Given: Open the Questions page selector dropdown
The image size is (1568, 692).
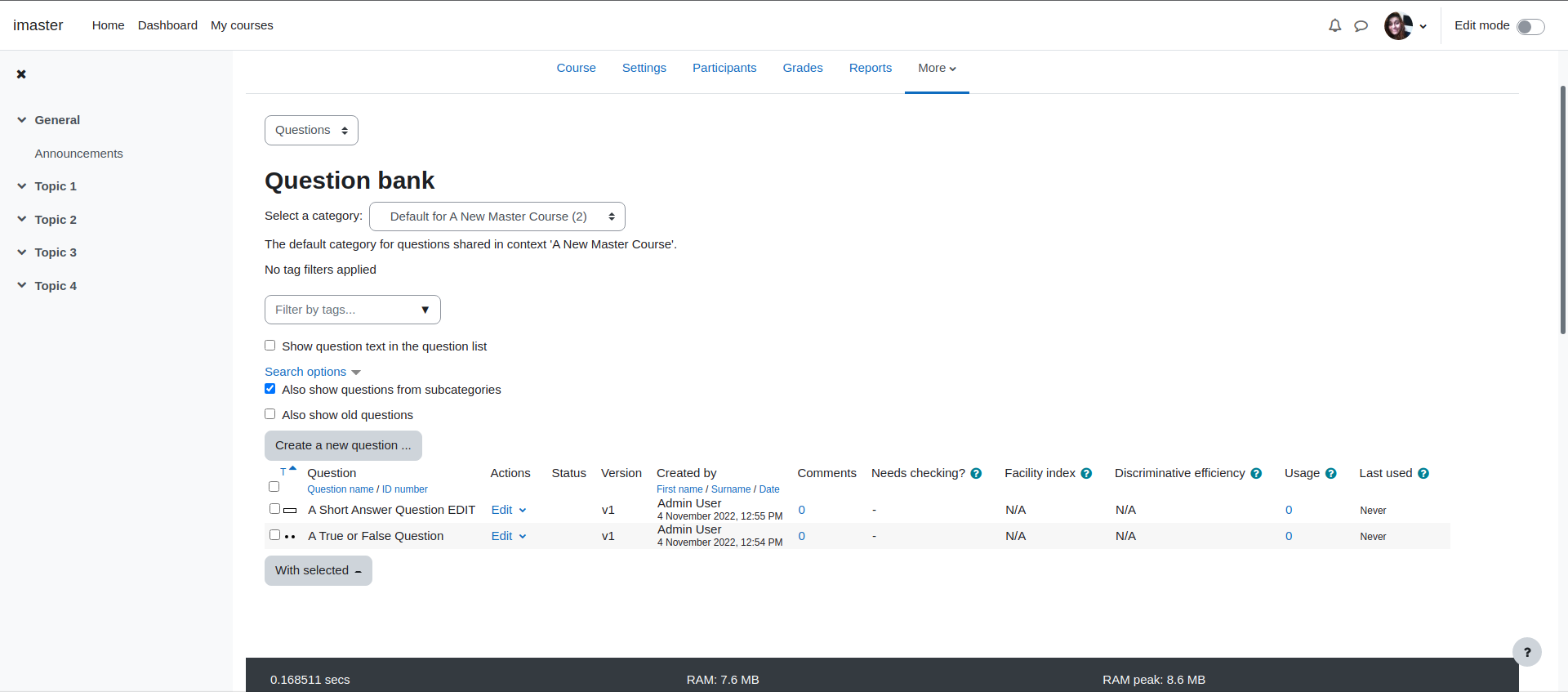Looking at the screenshot, I should [x=311, y=131].
